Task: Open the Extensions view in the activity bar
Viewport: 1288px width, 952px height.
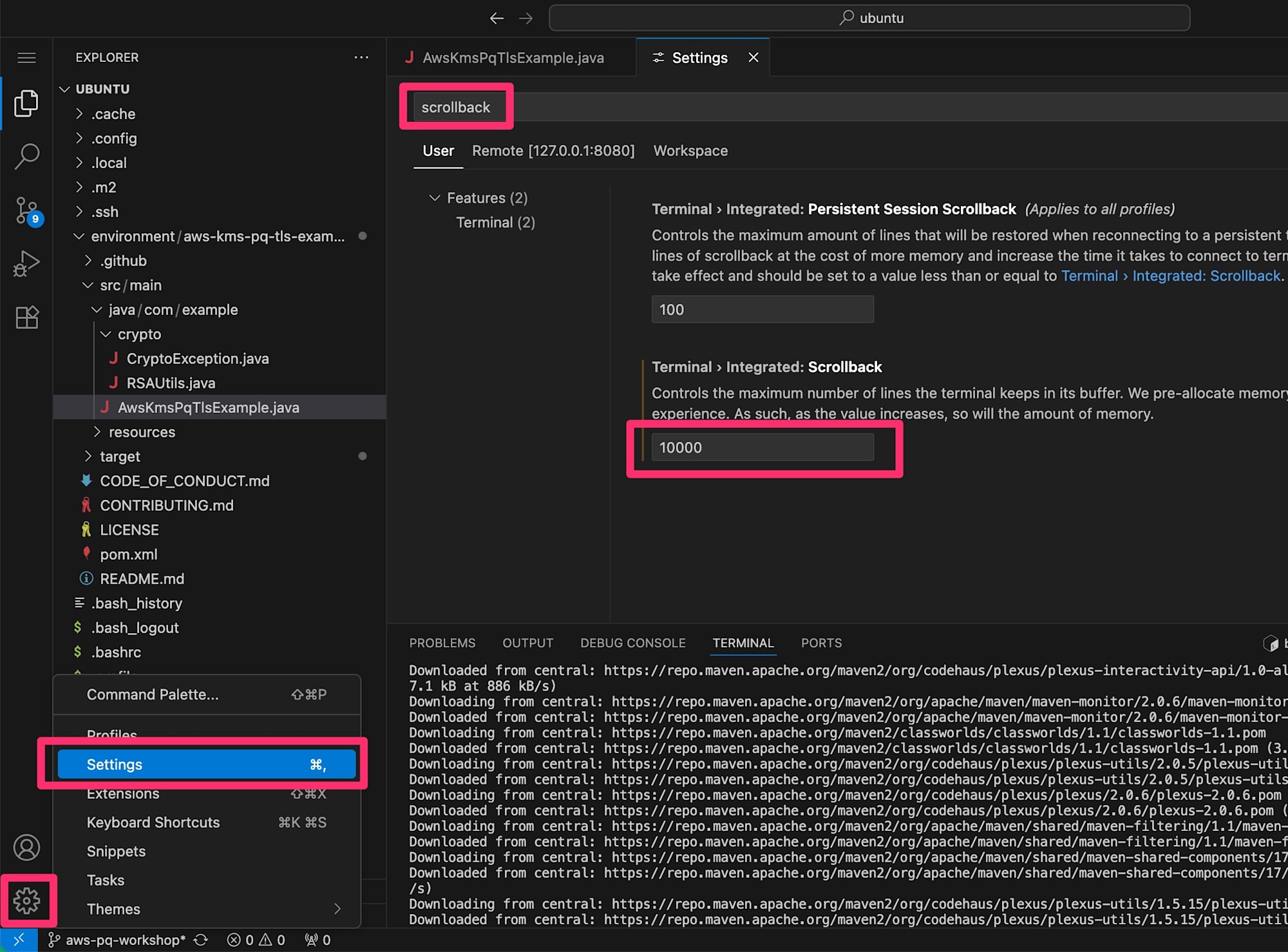Action: [x=26, y=317]
